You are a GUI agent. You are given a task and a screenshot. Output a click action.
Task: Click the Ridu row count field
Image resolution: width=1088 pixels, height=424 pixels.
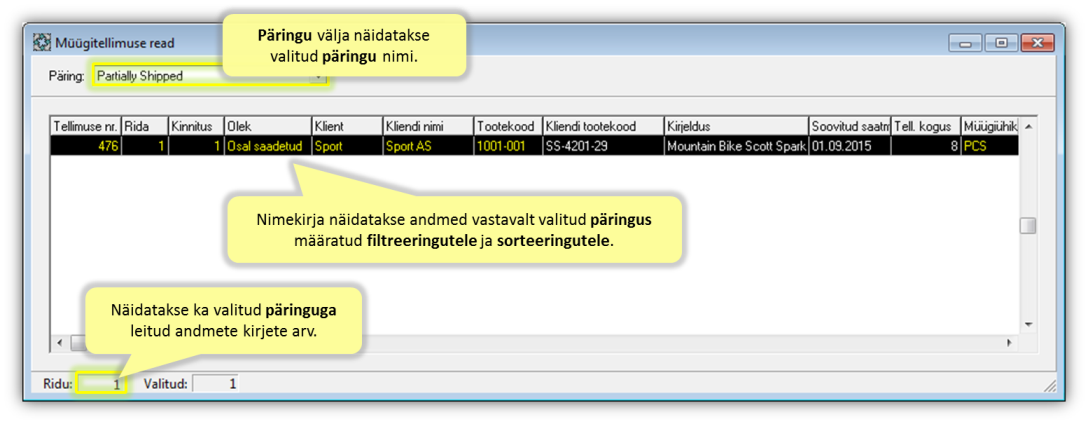coord(103,384)
